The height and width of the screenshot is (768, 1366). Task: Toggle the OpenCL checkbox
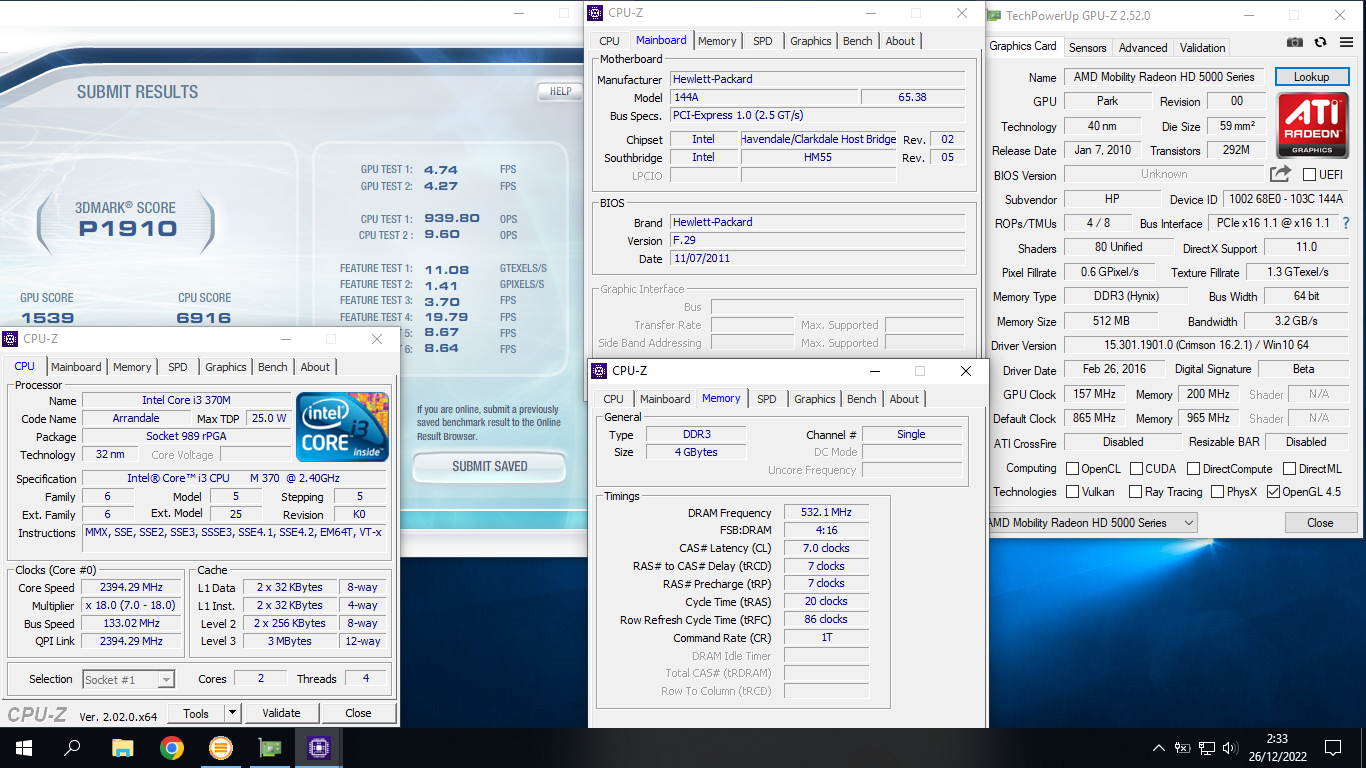(1072, 469)
